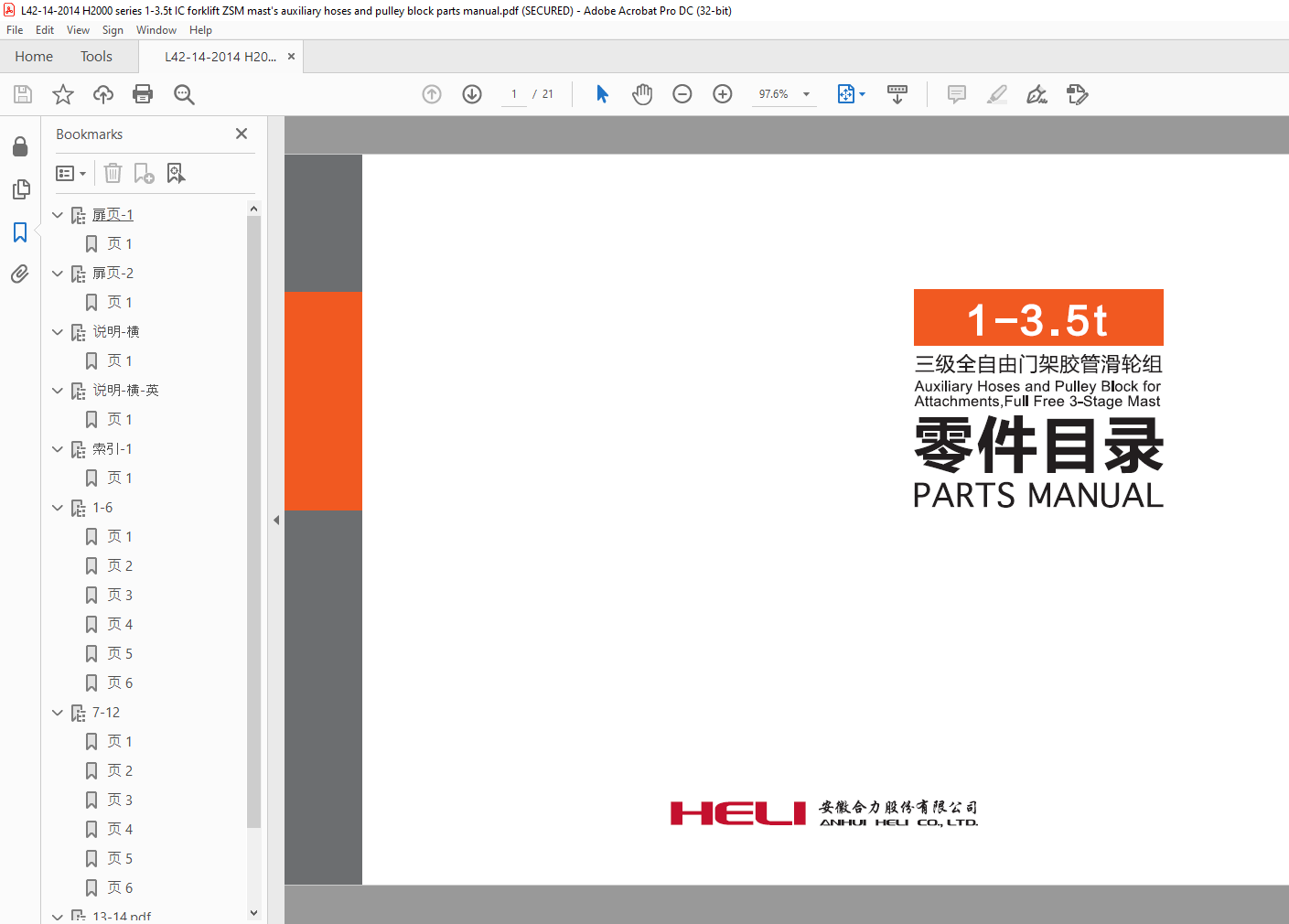
Task: Open 页 3 under the 1-6 group
Action: tap(120, 596)
